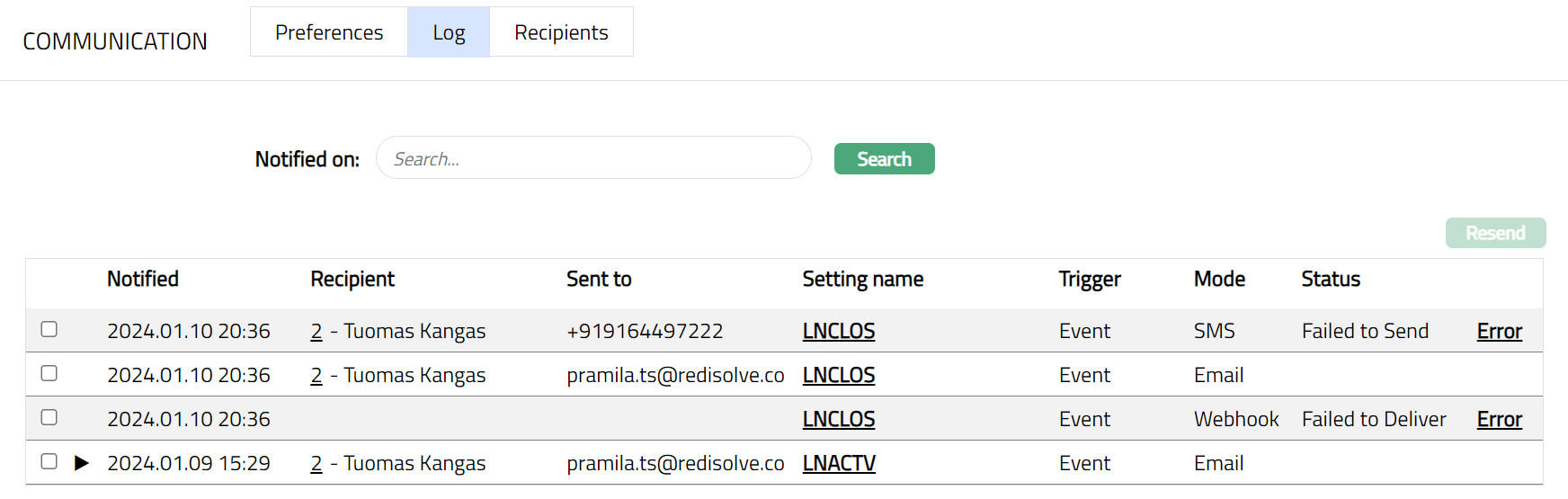Screen dimensions: 1568x499
Task: Click the green Search button
Action: (x=884, y=159)
